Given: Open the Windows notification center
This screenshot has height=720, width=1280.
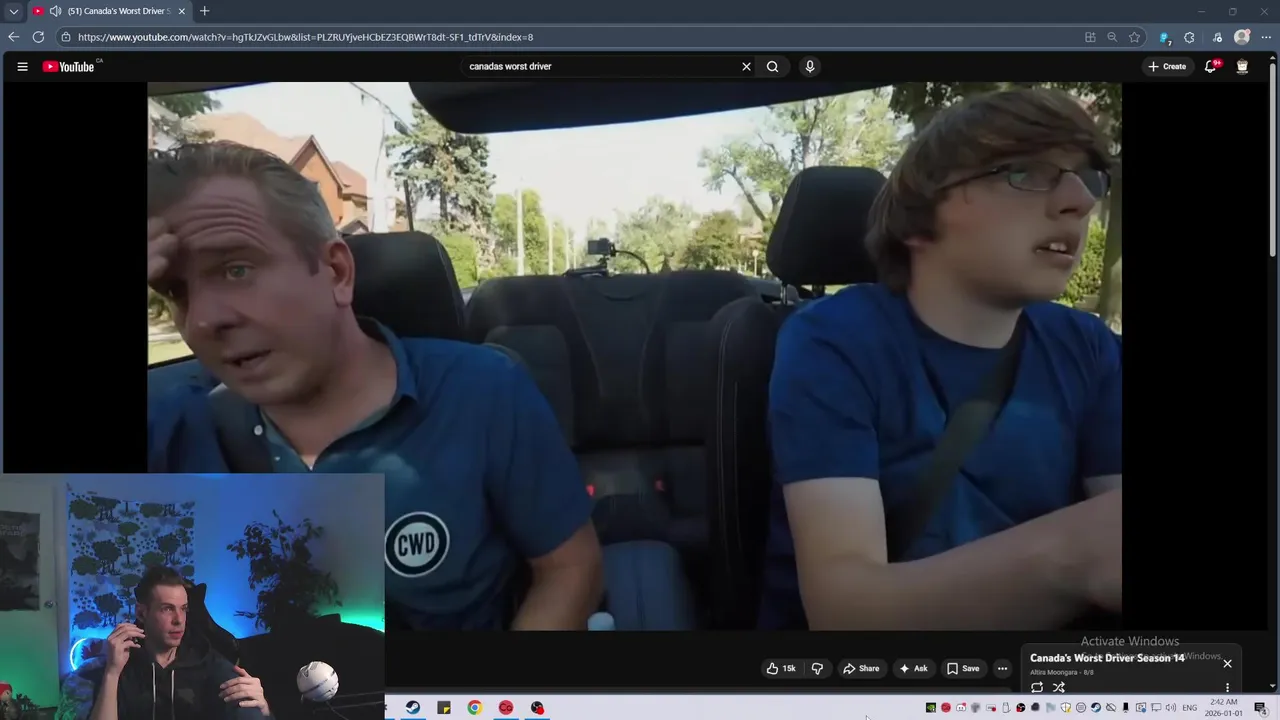Looking at the screenshot, I should click(x=1261, y=708).
